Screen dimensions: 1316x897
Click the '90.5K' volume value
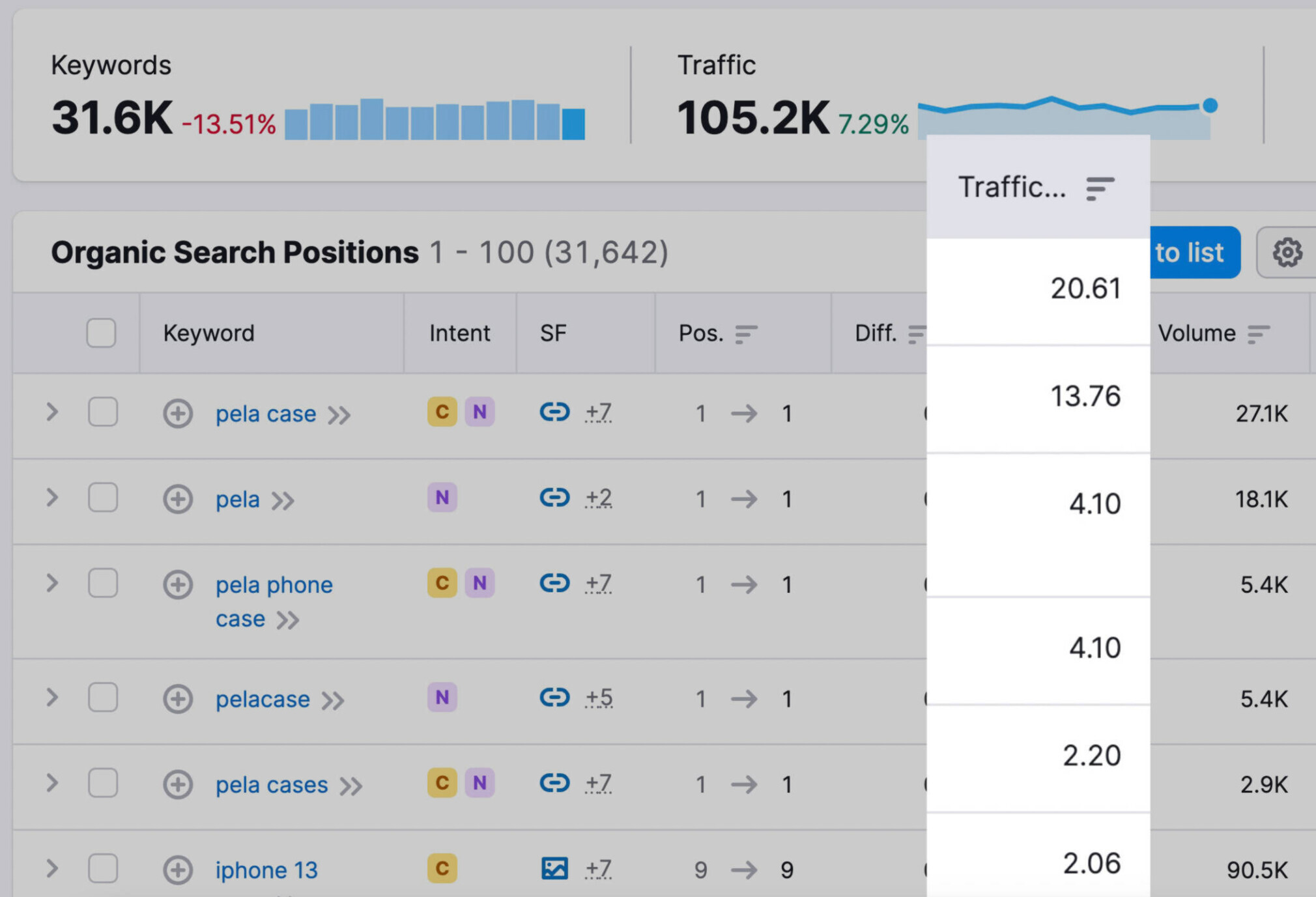pos(1257,870)
